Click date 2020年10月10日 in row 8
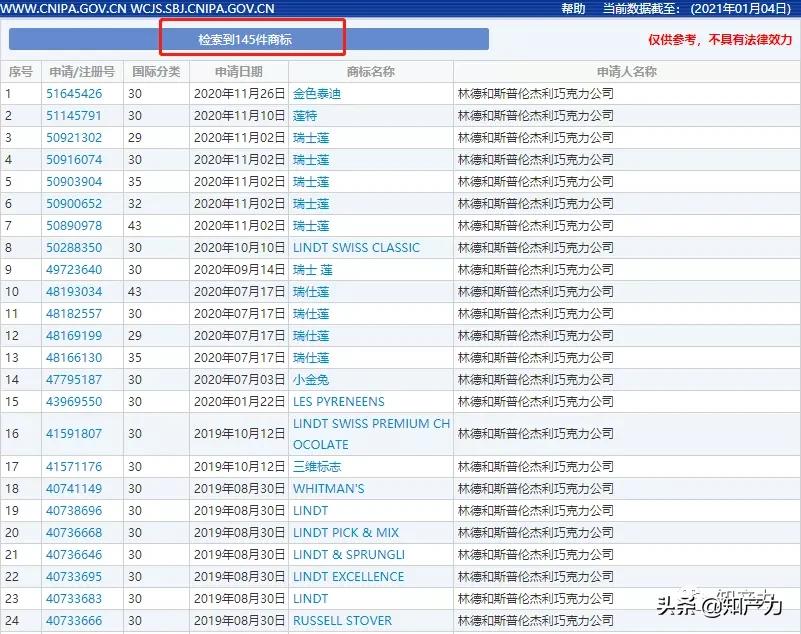 pos(239,247)
